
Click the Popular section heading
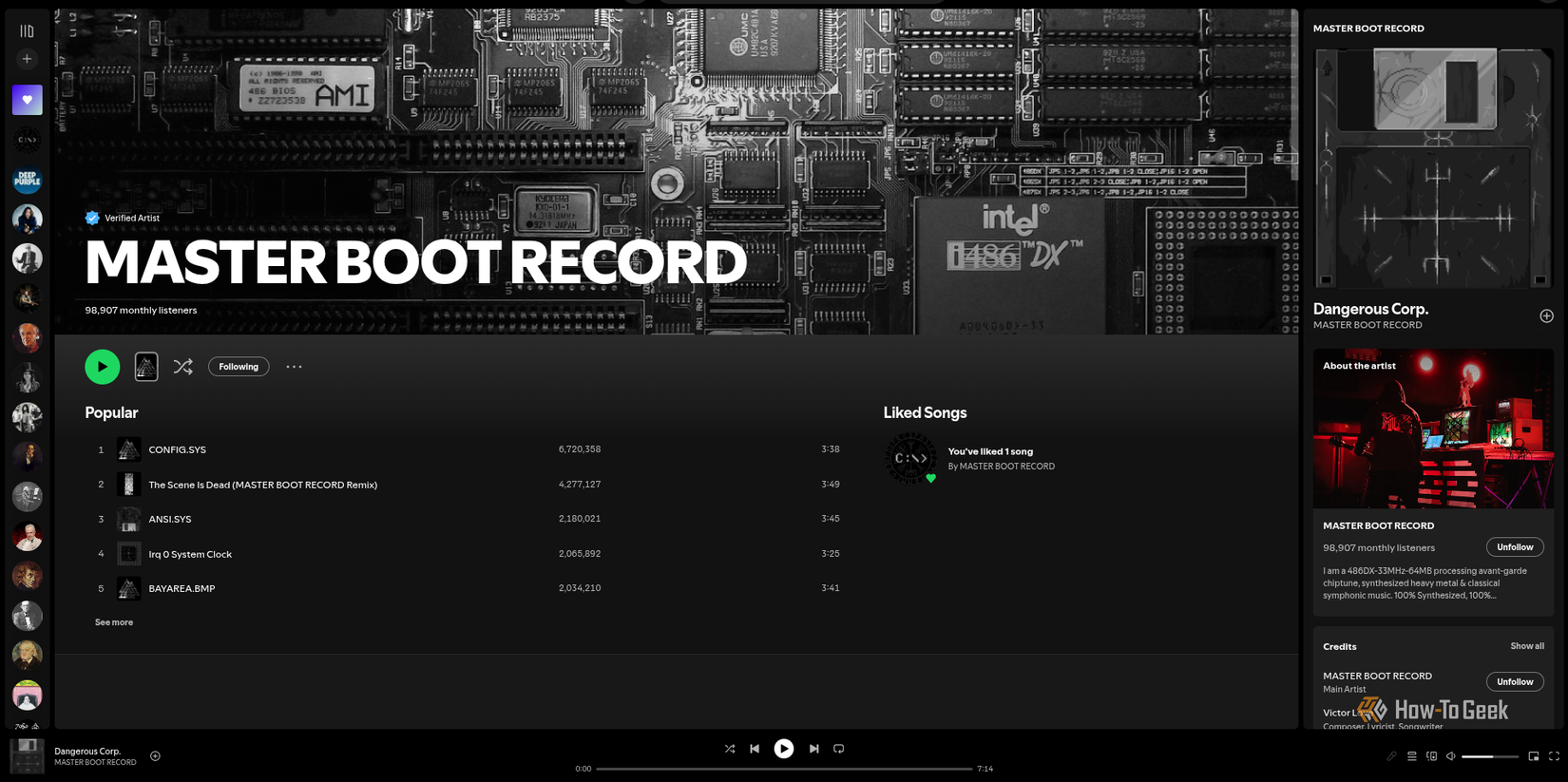click(x=111, y=412)
